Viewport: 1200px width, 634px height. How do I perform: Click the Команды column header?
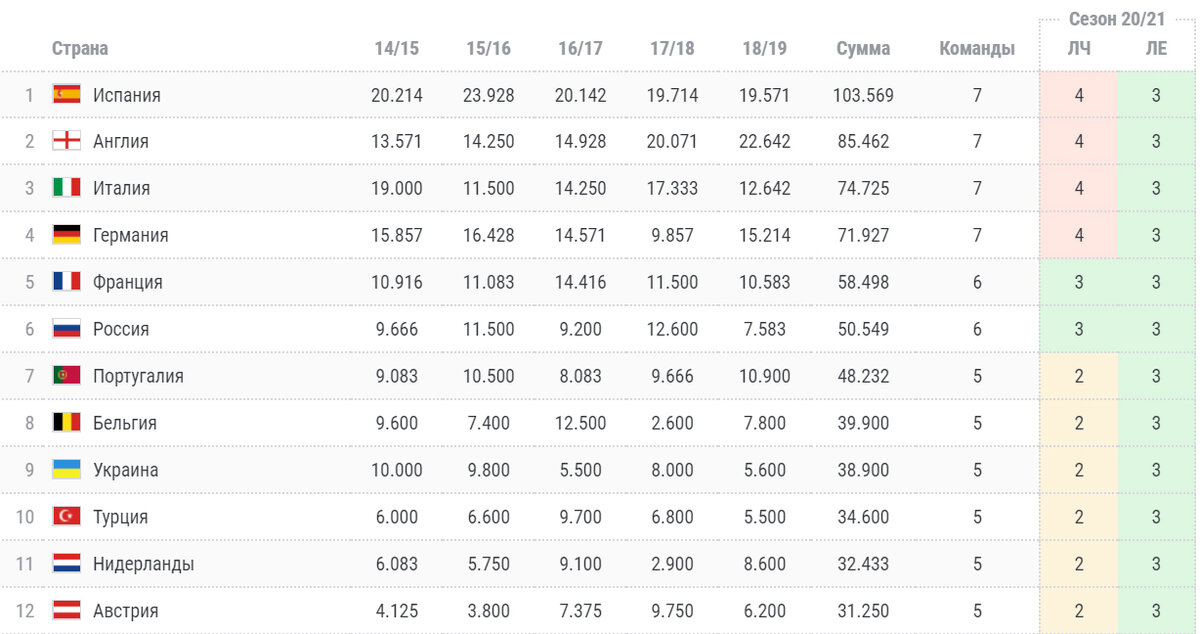[x=977, y=49]
